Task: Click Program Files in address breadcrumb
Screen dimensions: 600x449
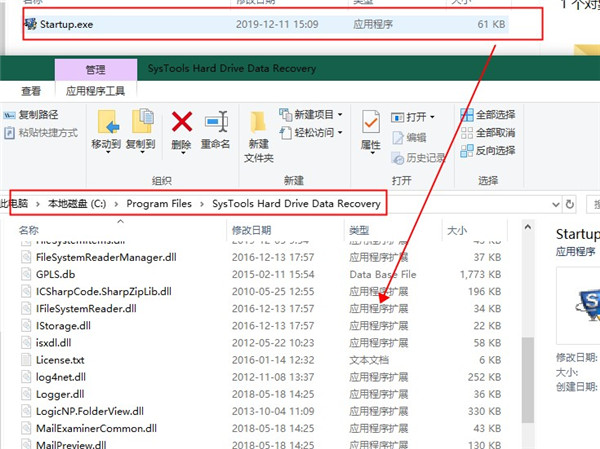Action: point(159,204)
